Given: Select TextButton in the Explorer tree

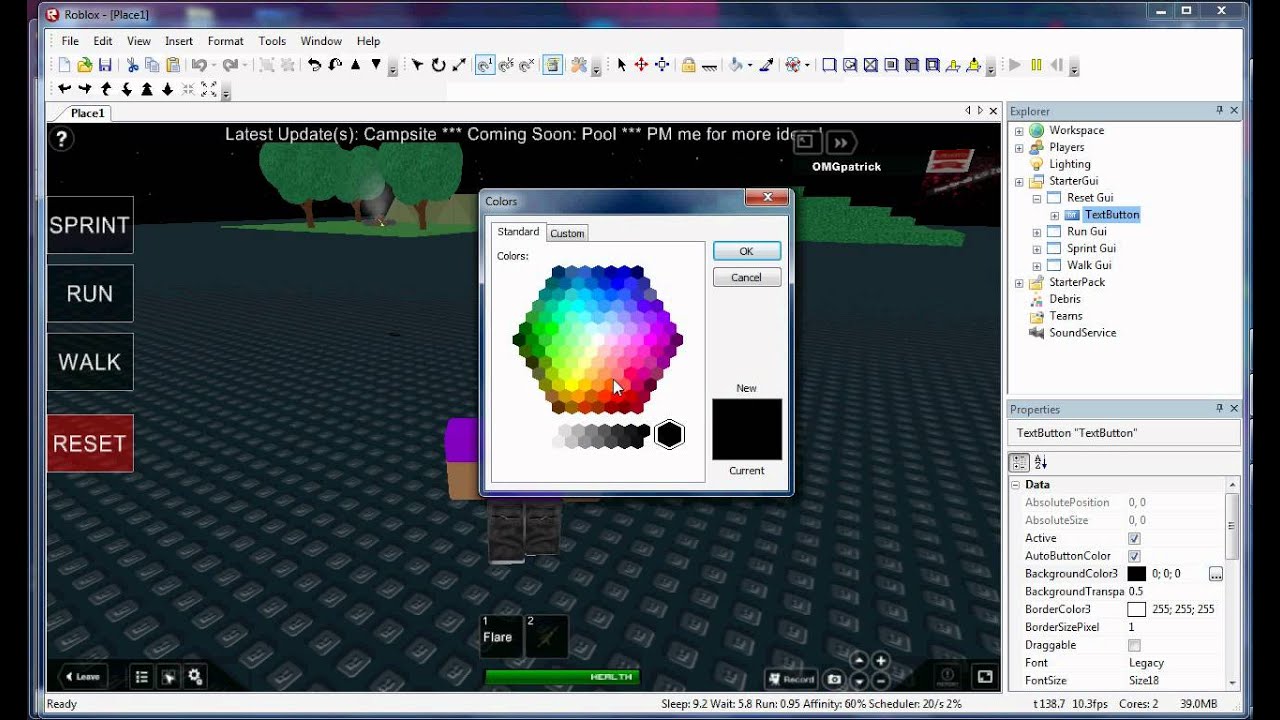Looking at the screenshot, I should [x=1111, y=215].
